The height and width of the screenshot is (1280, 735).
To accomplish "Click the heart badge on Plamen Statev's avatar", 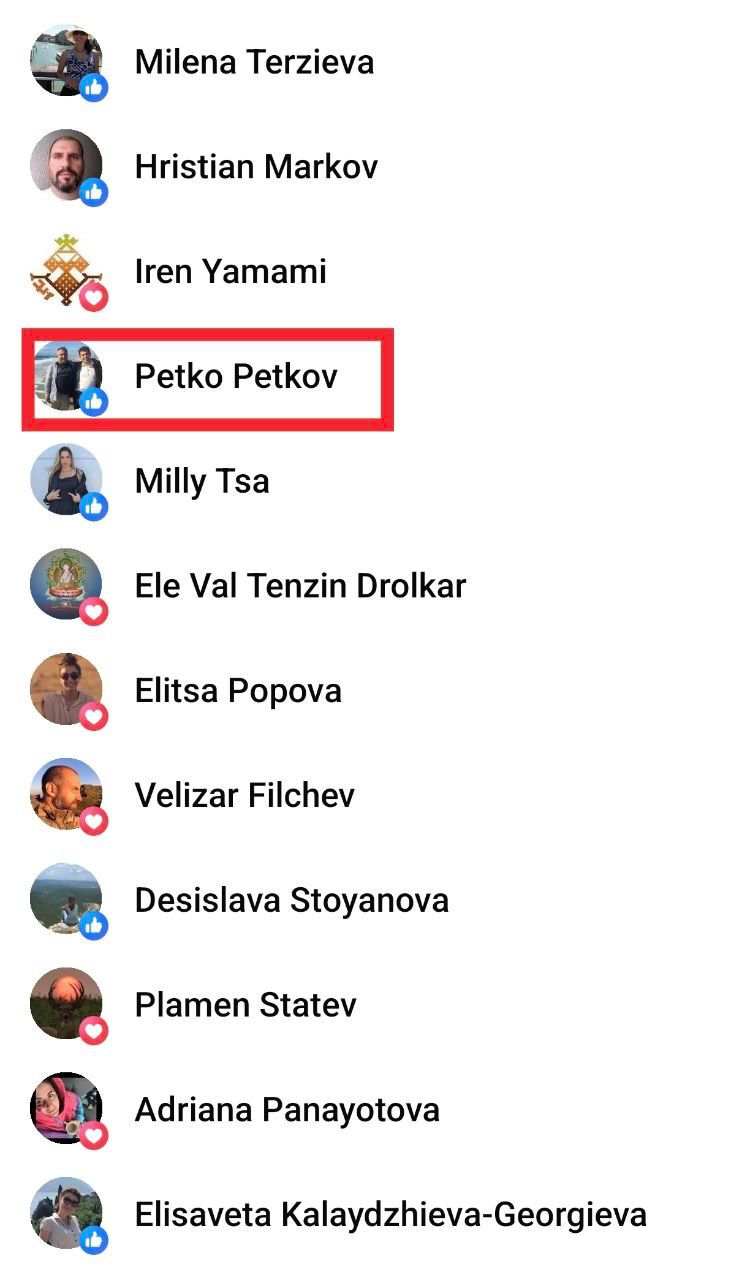I will pyautogui.click(x=94, y=1031).
